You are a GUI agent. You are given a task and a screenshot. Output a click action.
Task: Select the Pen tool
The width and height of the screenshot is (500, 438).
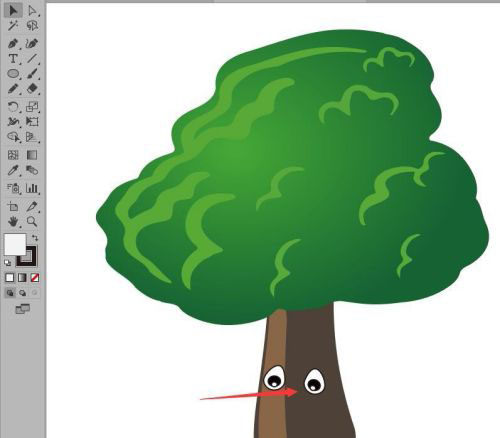click(13, 43)
